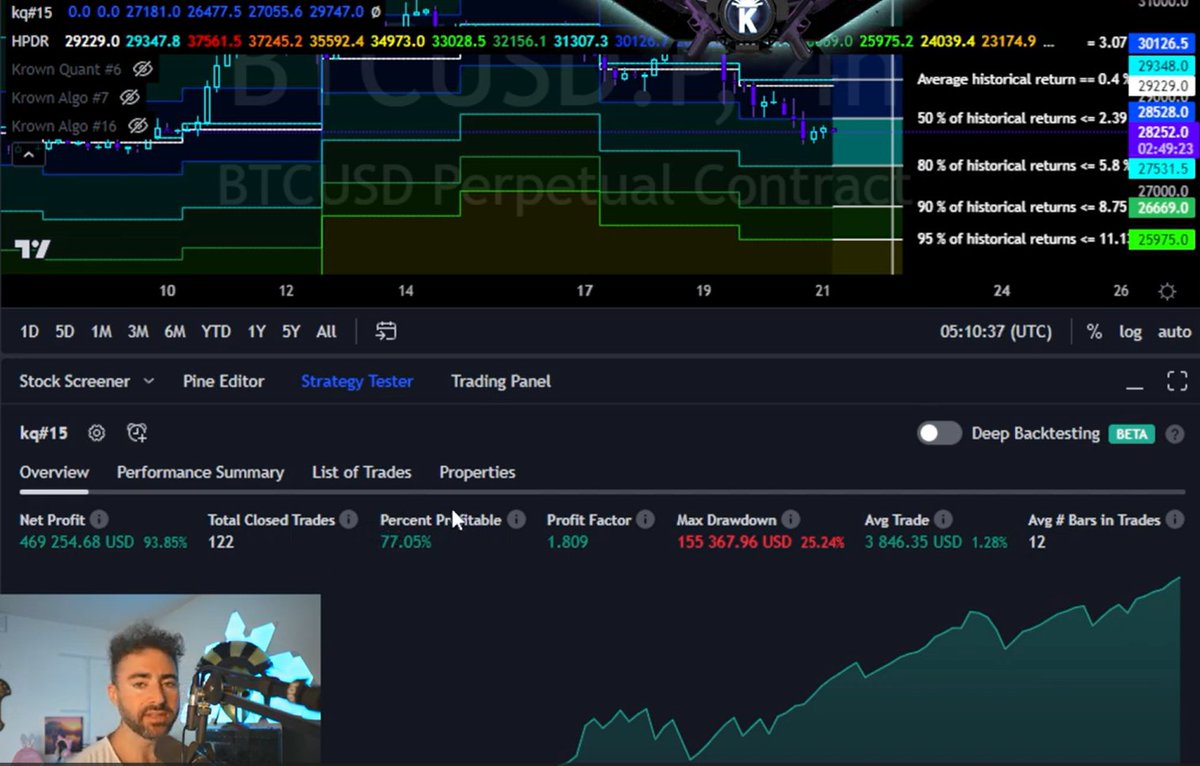Click the 26669.0 green price label
Image resolution: width=1200 pixels, height=766 pixels.
1160,208
